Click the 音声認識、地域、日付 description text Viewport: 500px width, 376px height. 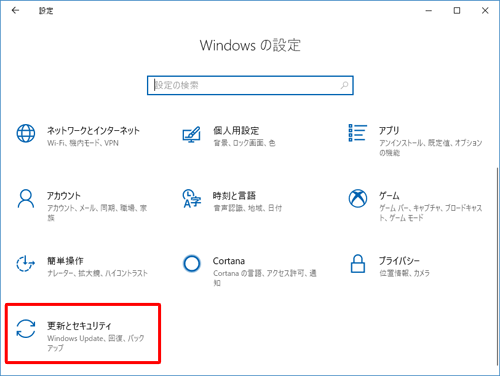point(248,208)
